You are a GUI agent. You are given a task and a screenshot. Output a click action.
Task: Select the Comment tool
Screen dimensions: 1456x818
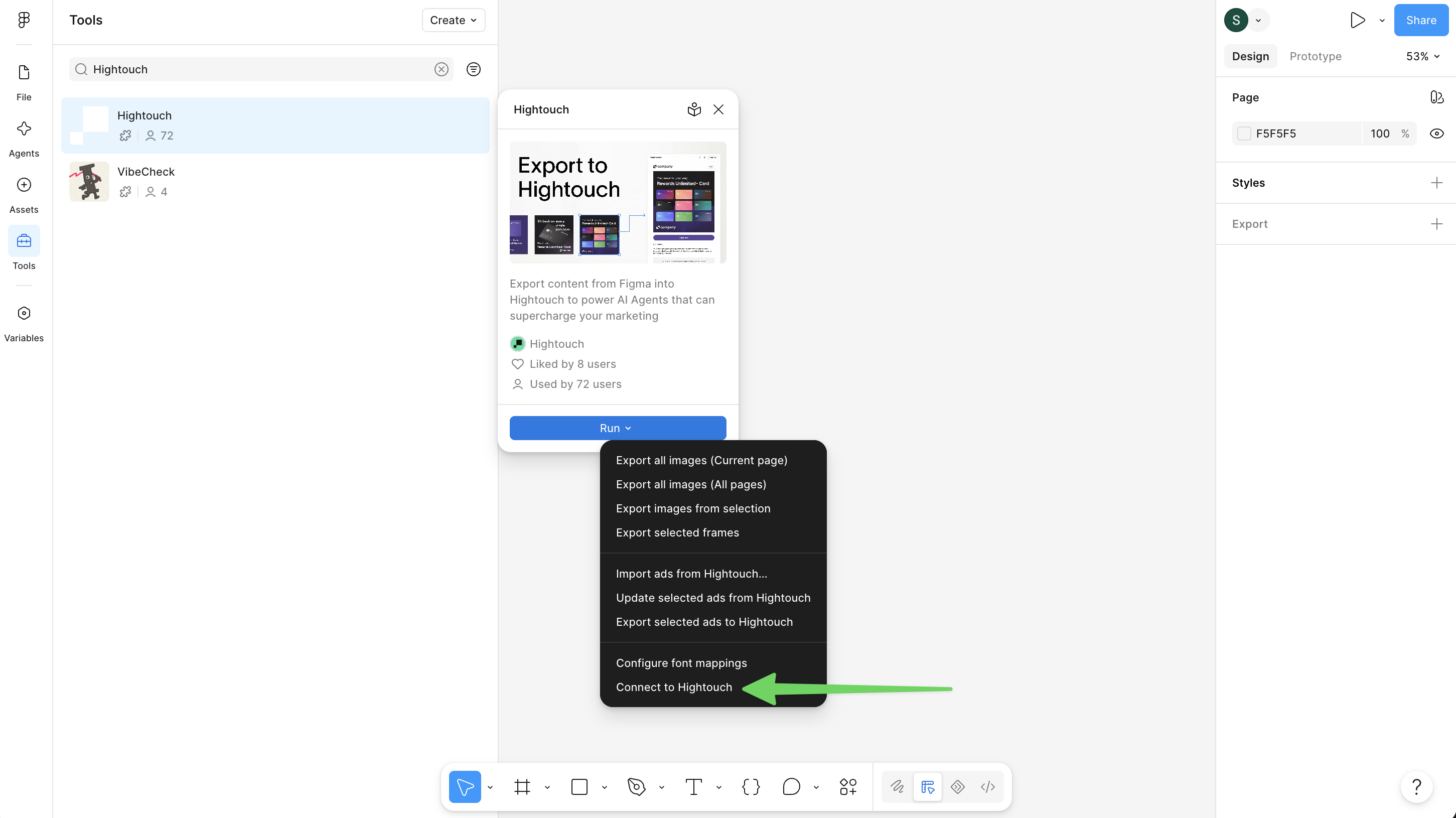(791, 786)
